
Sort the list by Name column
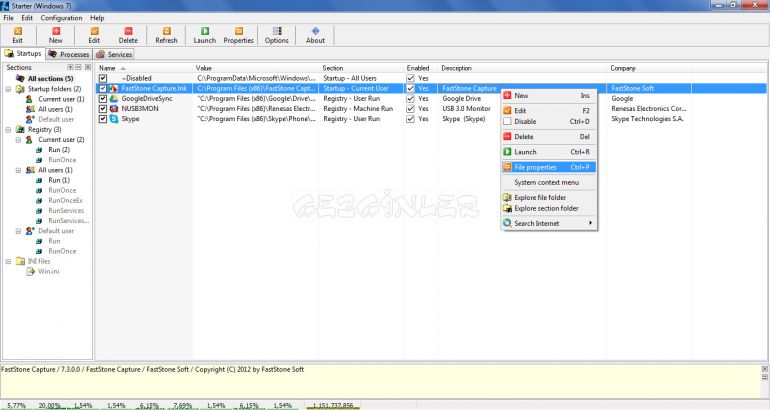tap(144, 68)
